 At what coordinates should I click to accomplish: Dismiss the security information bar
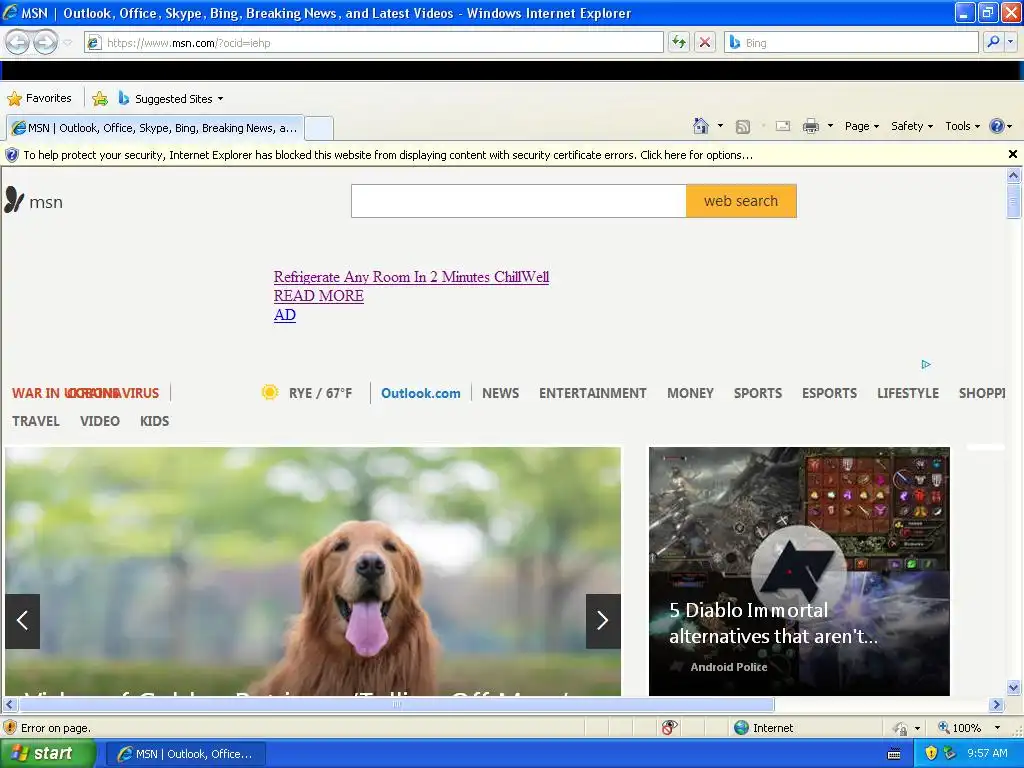click(x=1013, y=154)
